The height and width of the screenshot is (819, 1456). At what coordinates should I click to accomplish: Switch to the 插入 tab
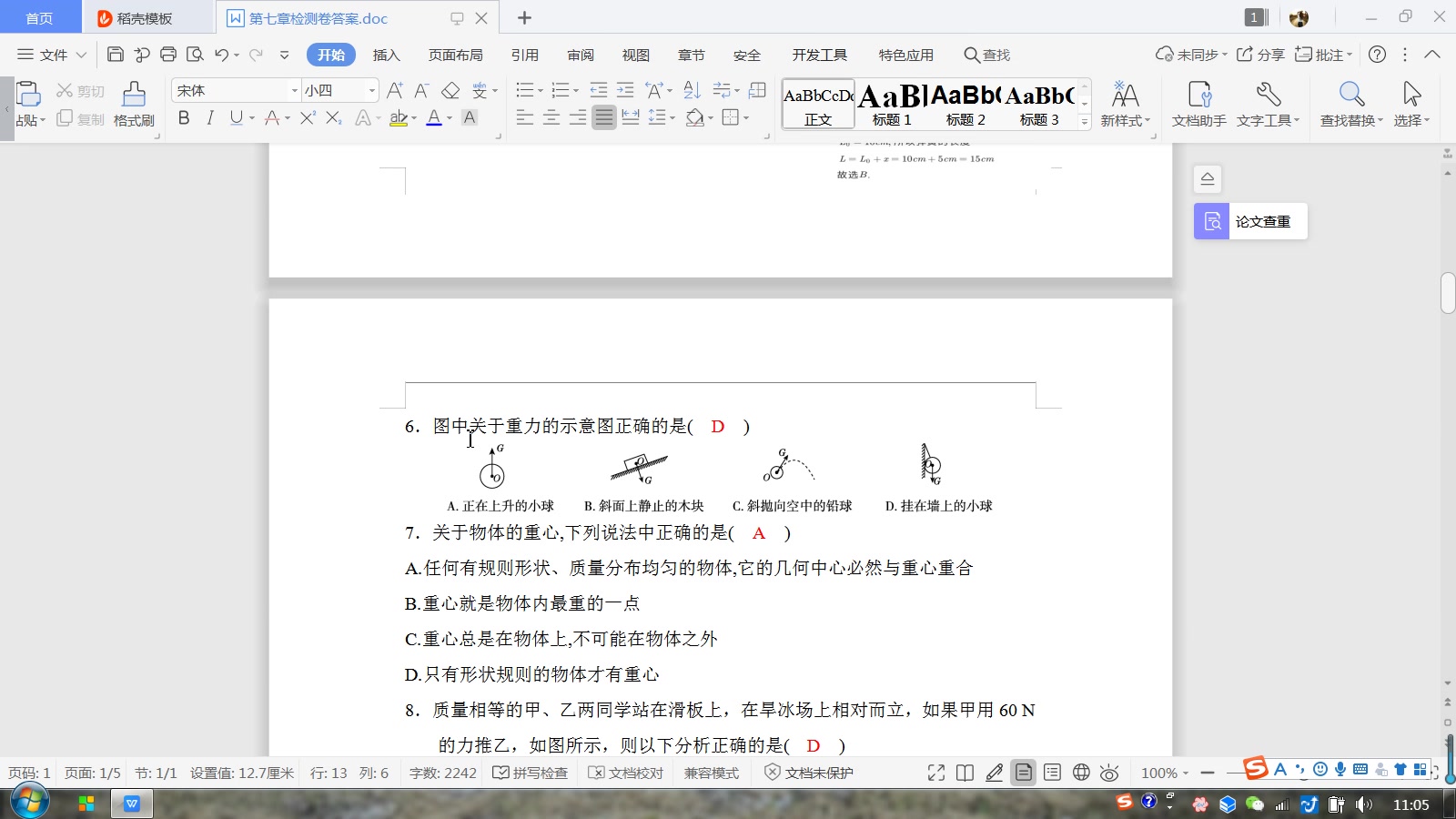pyautogui.click(x=386, y=55)
